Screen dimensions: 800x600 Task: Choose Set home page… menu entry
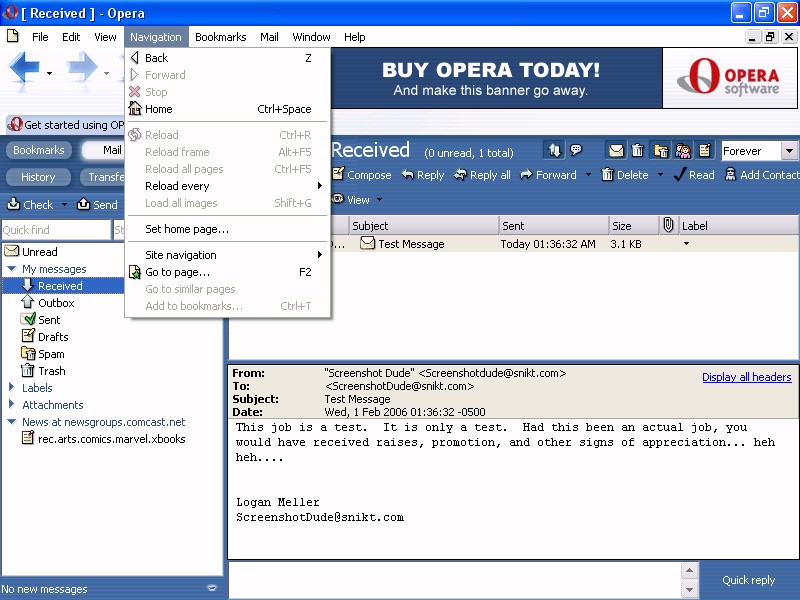pyautogui.click(x=228, y=229)
